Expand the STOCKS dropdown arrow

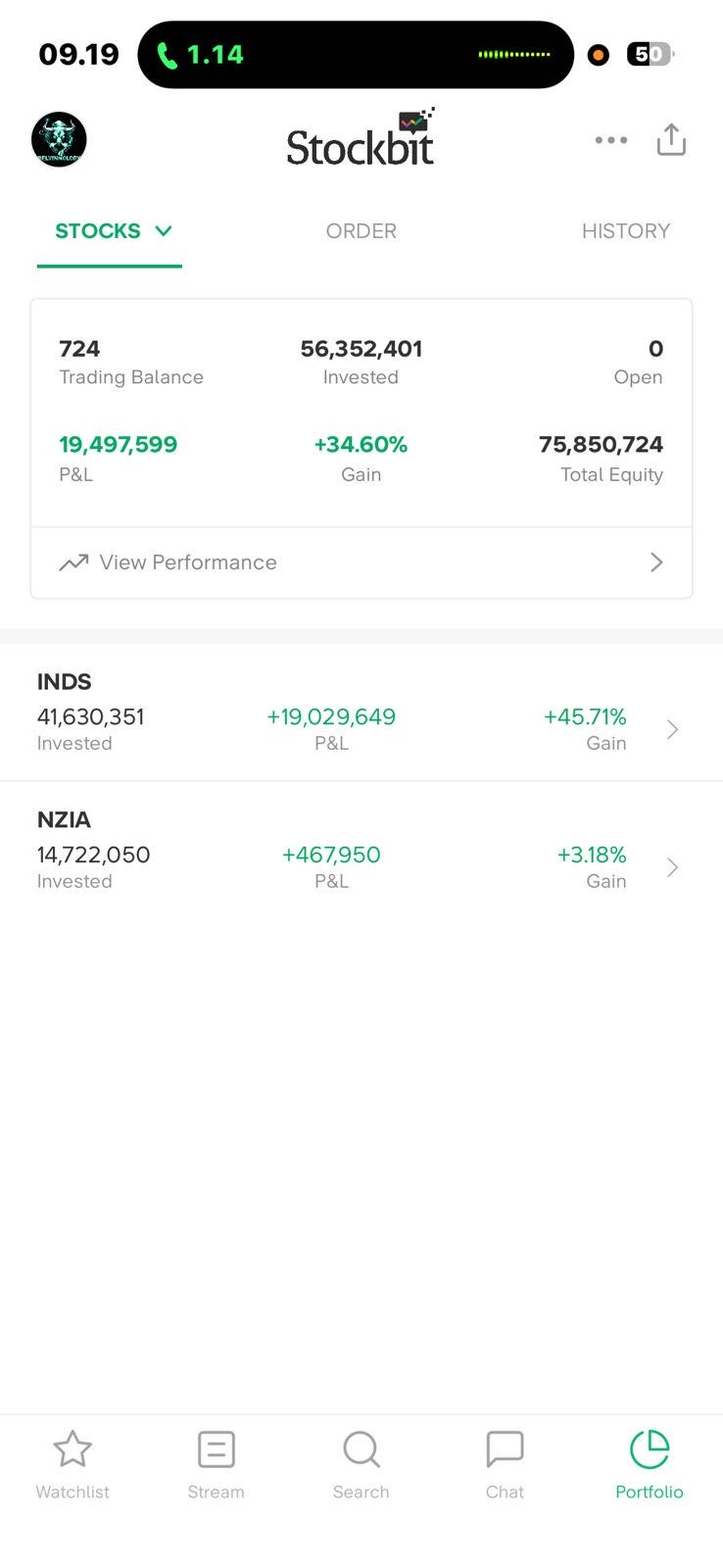pos(164,231)
